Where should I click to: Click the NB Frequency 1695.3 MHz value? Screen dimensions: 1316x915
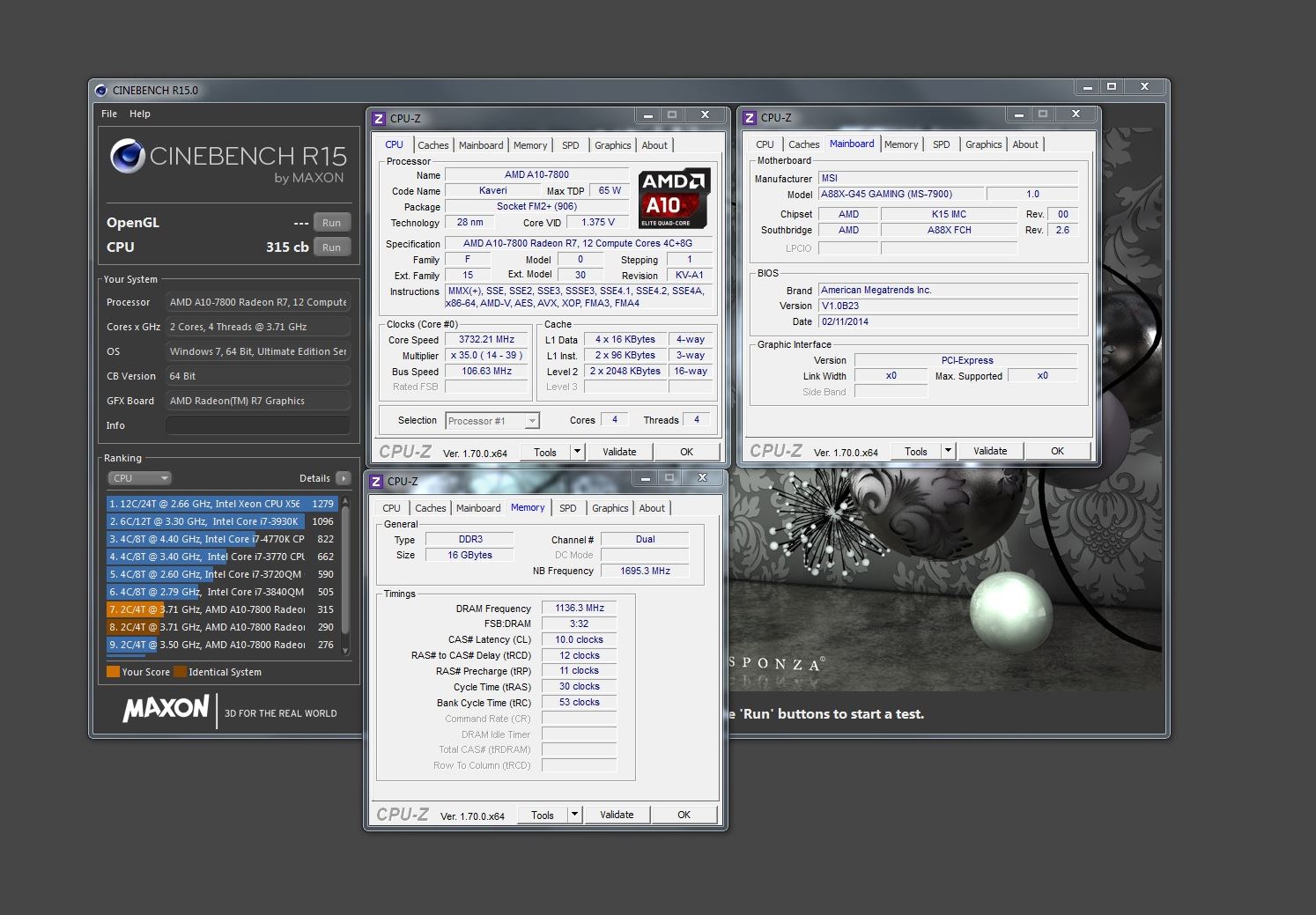[645, 571]
